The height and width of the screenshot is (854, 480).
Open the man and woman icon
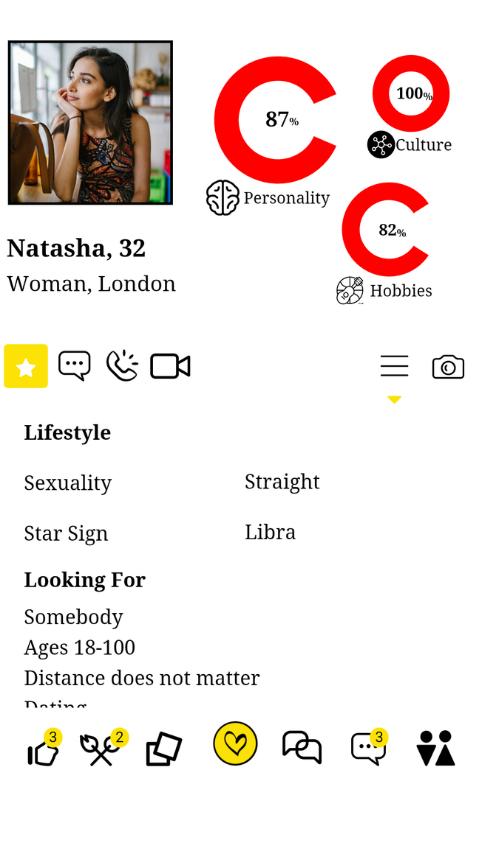tap(436, 748)
